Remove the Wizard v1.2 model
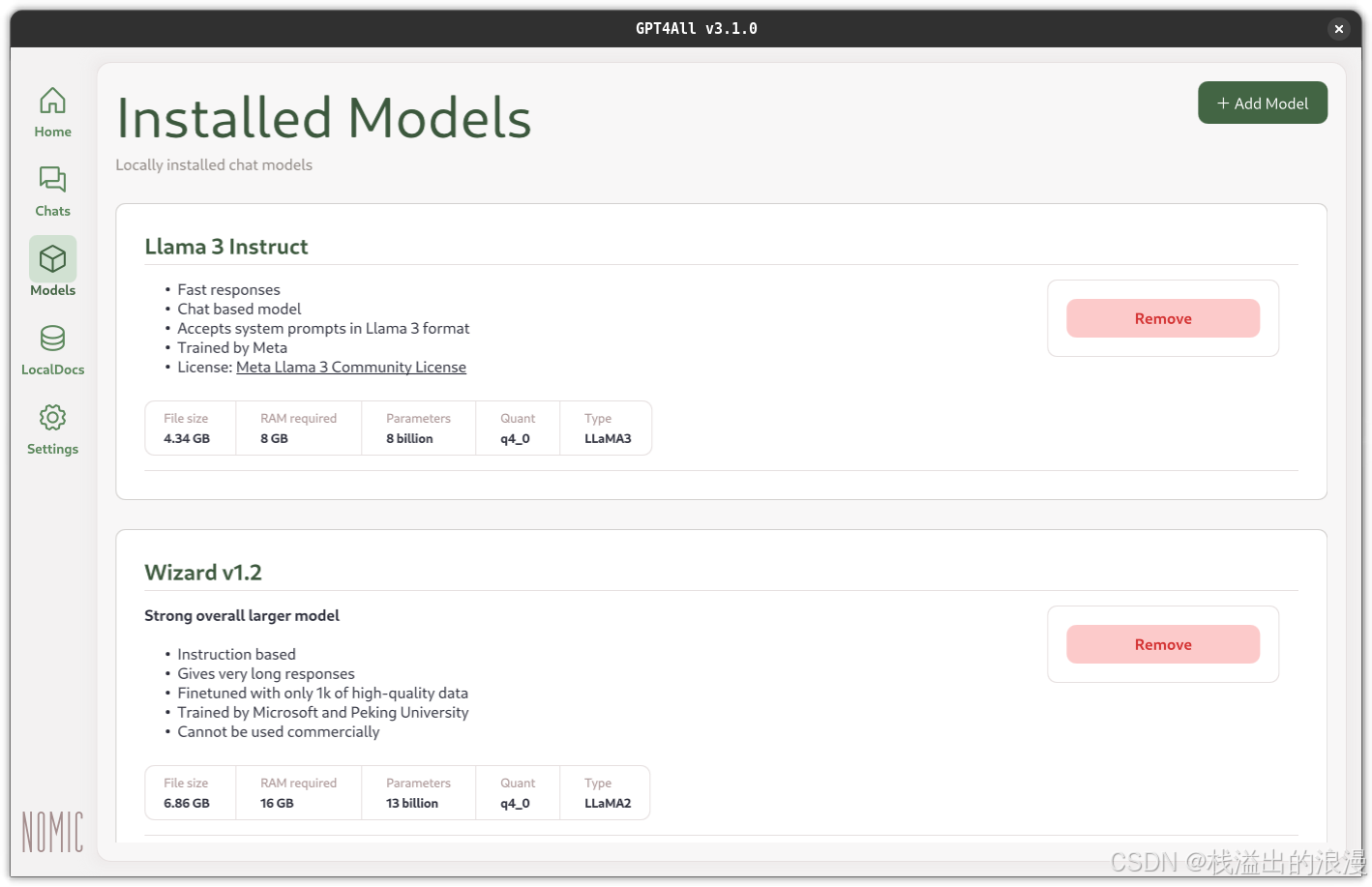The width and height of the screenshot is (1372, 887). click(1163, 644)
